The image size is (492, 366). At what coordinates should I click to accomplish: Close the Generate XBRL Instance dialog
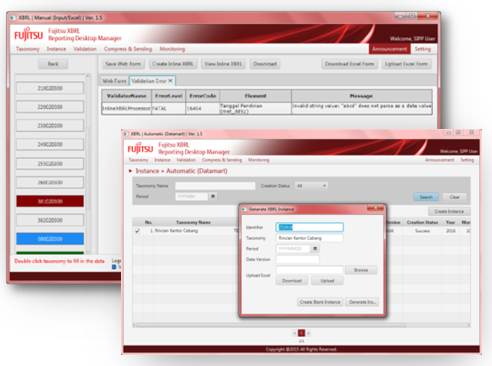point(375,208)
